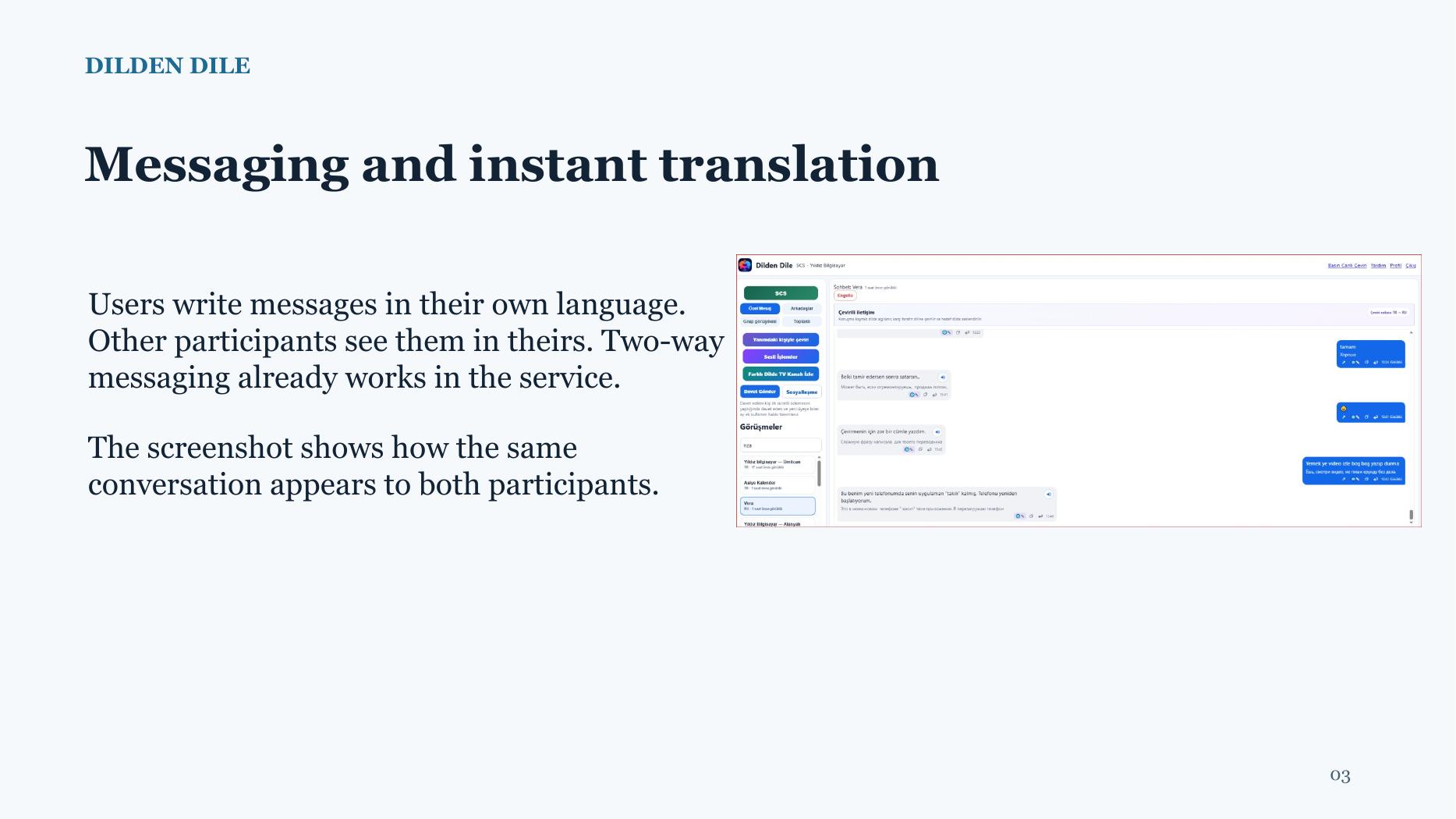Viewport: 1456px width, 819px height.
Task: Copy the 'Bu benim yeni telefonumda' message
Action: tap(1031, 516)
